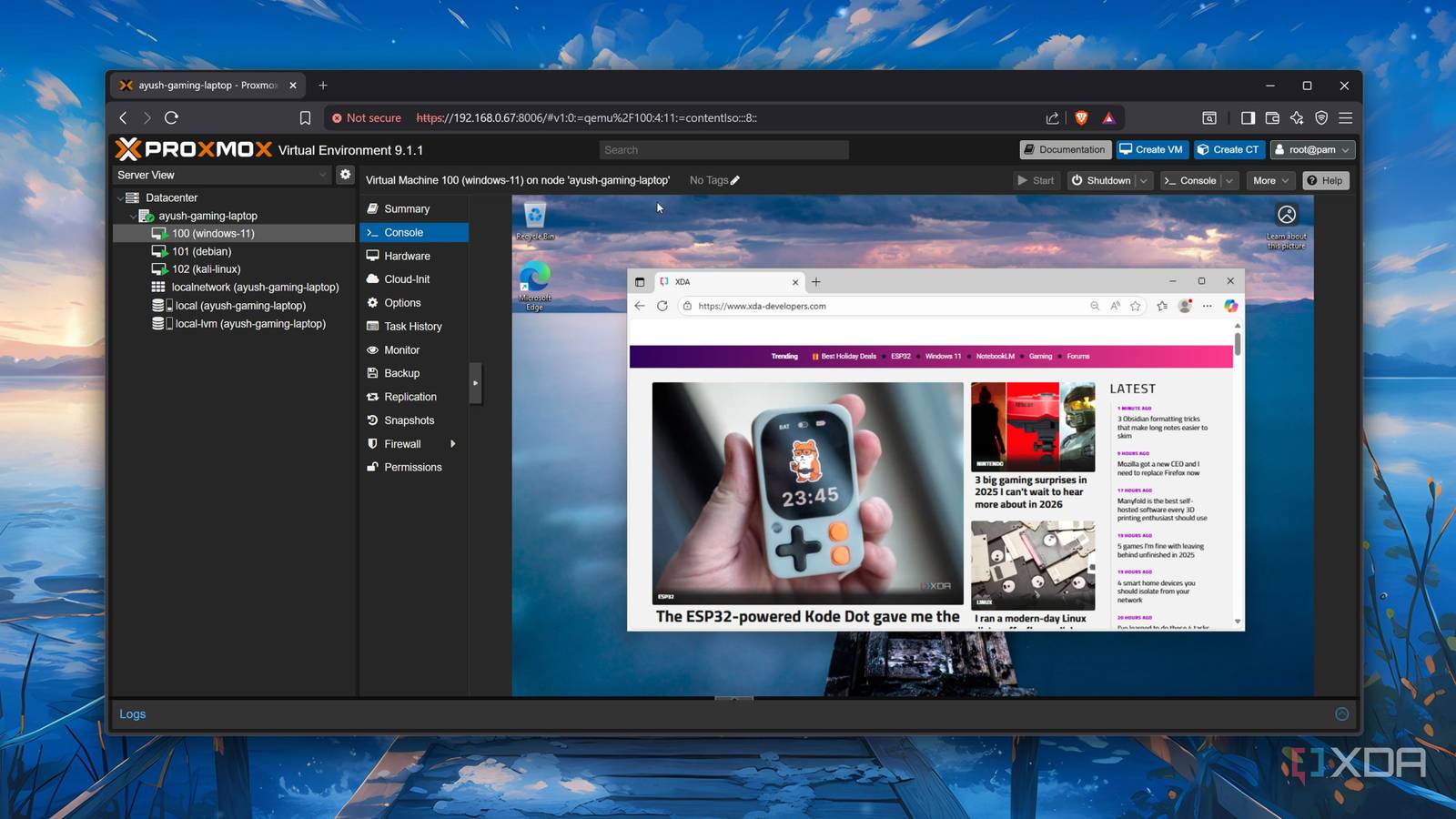The width and height of the screenshot is (1456, 819).
Task: Click the noVNC side control panel handle
Action: [x=475, y=383]
